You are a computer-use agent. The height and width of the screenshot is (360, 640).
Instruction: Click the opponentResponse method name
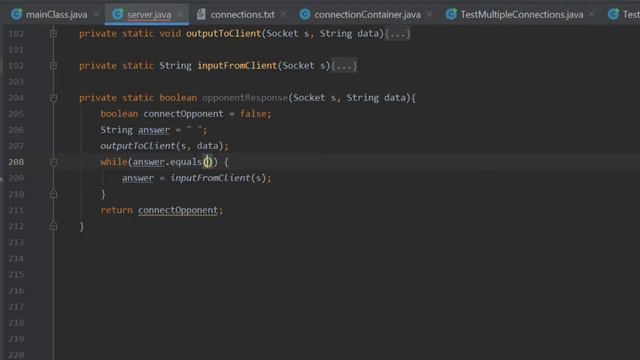pyautogui.click(x=245, y=98)
